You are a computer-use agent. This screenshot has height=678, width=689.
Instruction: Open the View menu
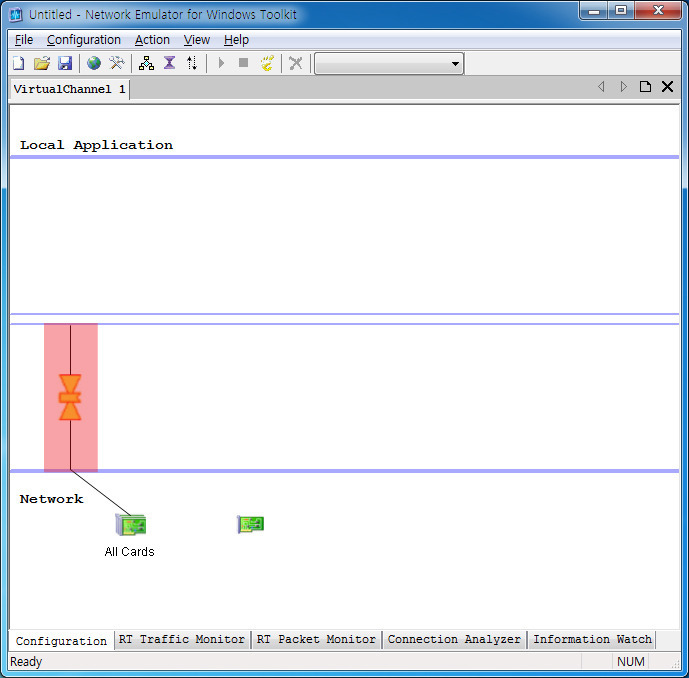pos(196,40)
